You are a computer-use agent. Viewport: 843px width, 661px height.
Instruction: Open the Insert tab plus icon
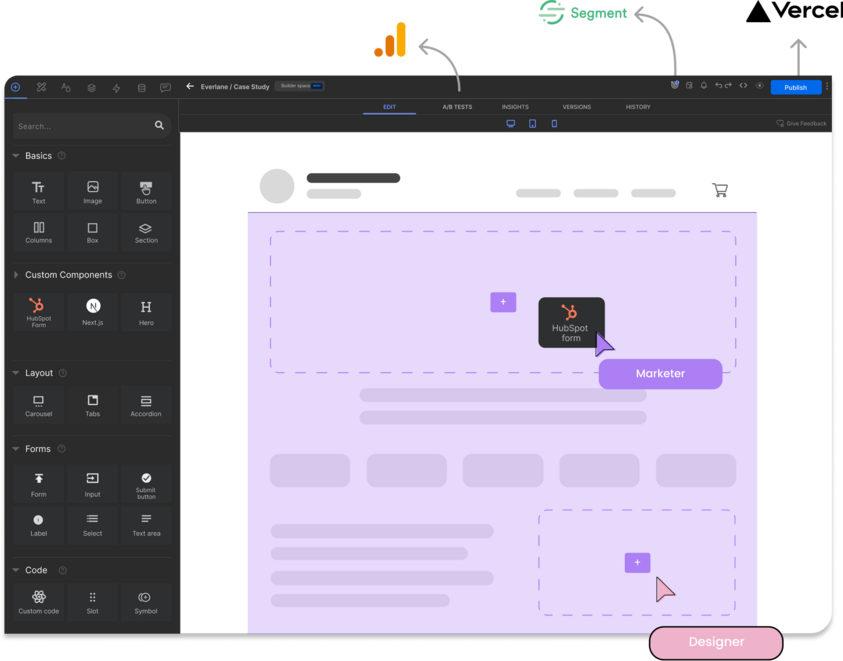16,87
